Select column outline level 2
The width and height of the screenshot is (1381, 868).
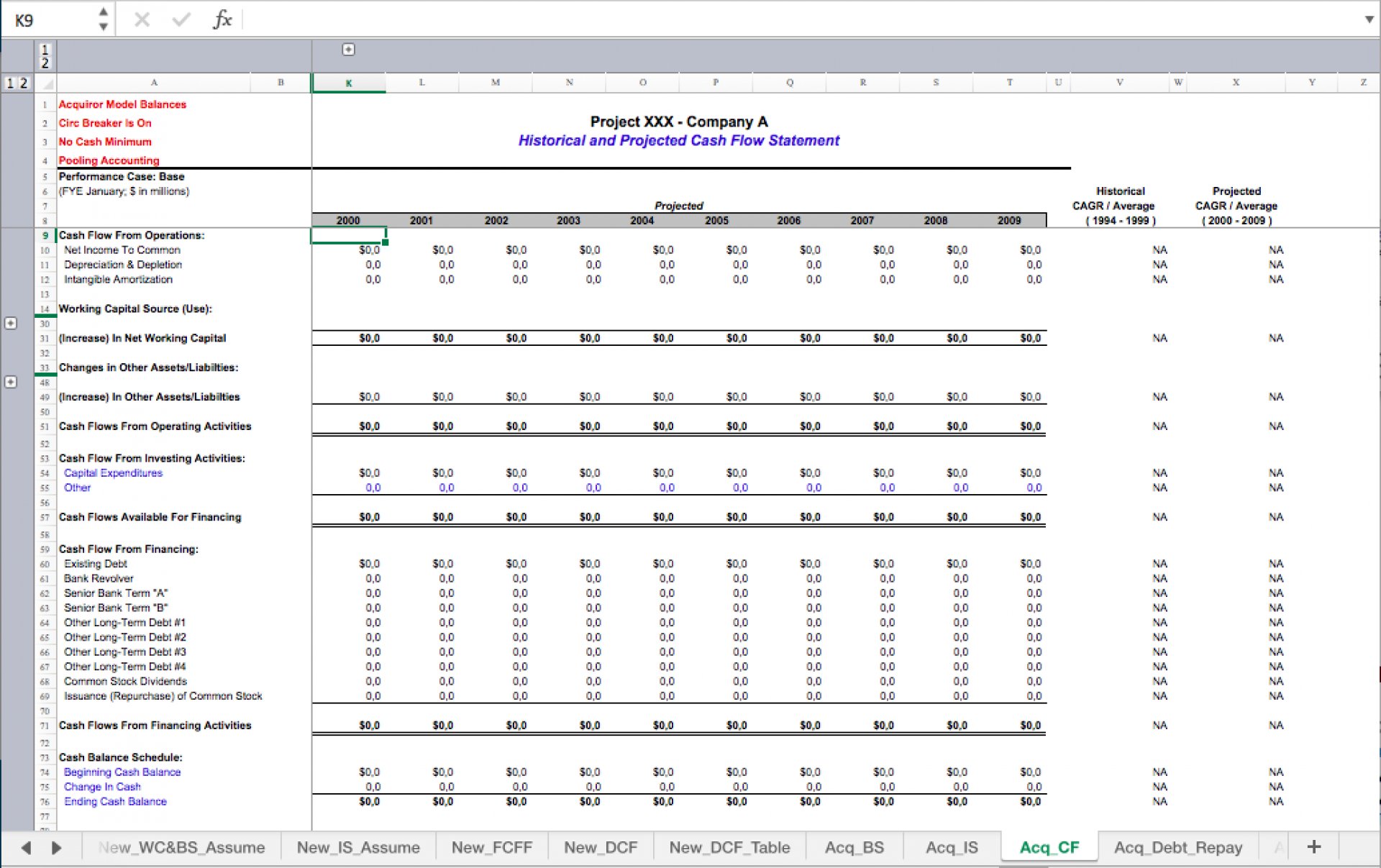(x=45, y=63)
